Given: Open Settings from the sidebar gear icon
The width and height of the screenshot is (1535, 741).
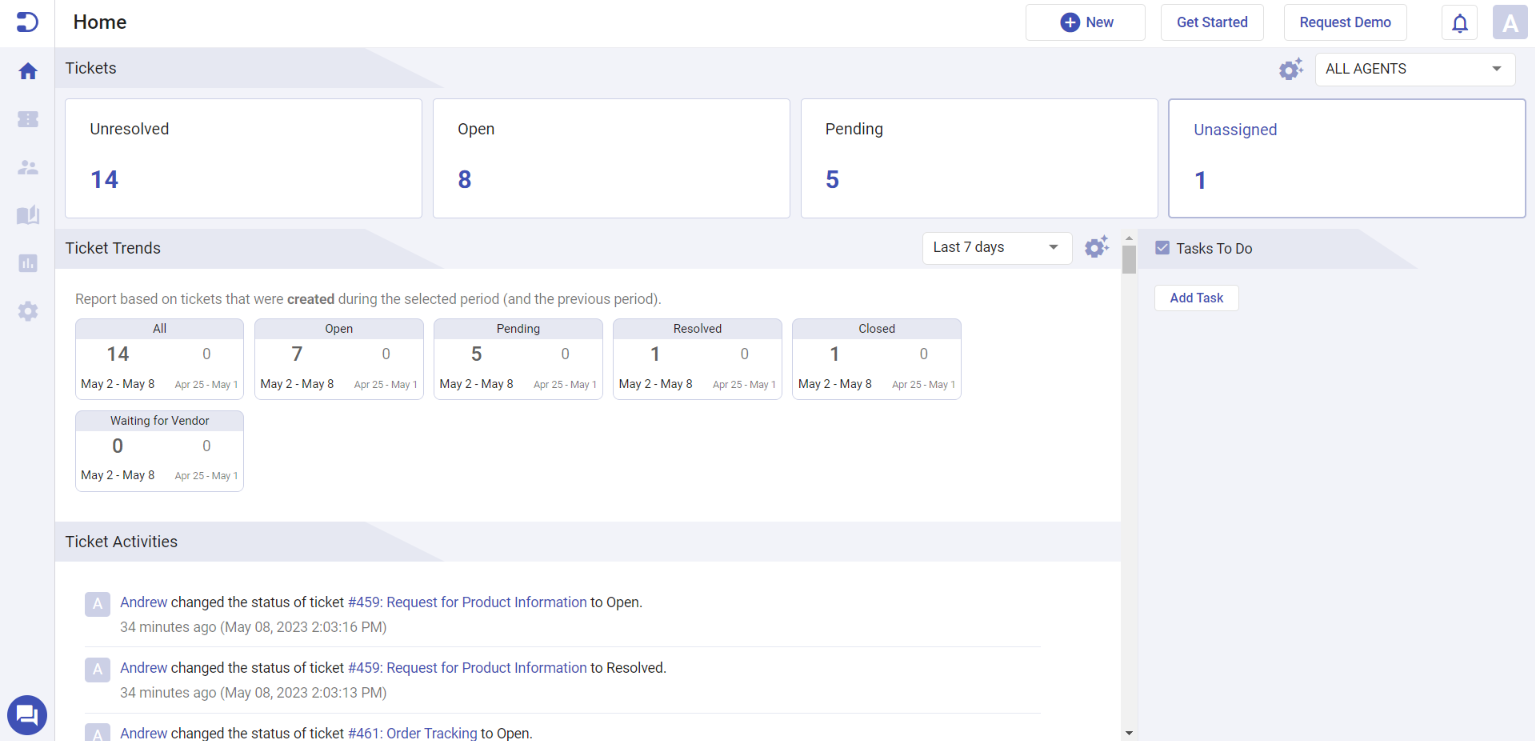Looking at the screenshot, I should (x=27, y=311).
